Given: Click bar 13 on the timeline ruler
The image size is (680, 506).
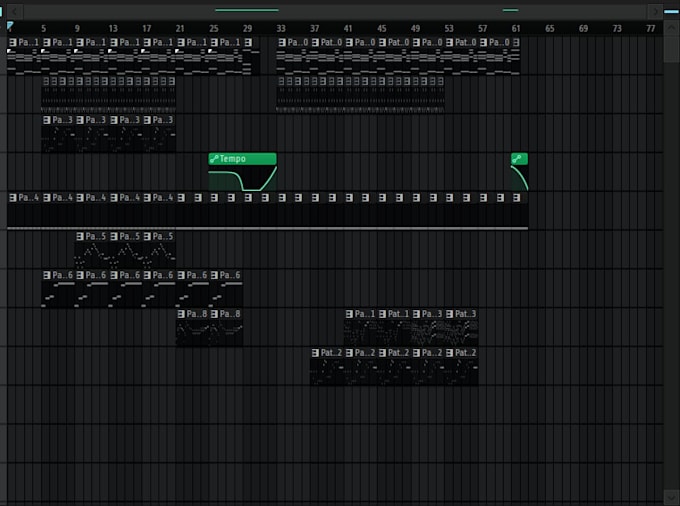Looking at the screenshot, I should 113,29.
